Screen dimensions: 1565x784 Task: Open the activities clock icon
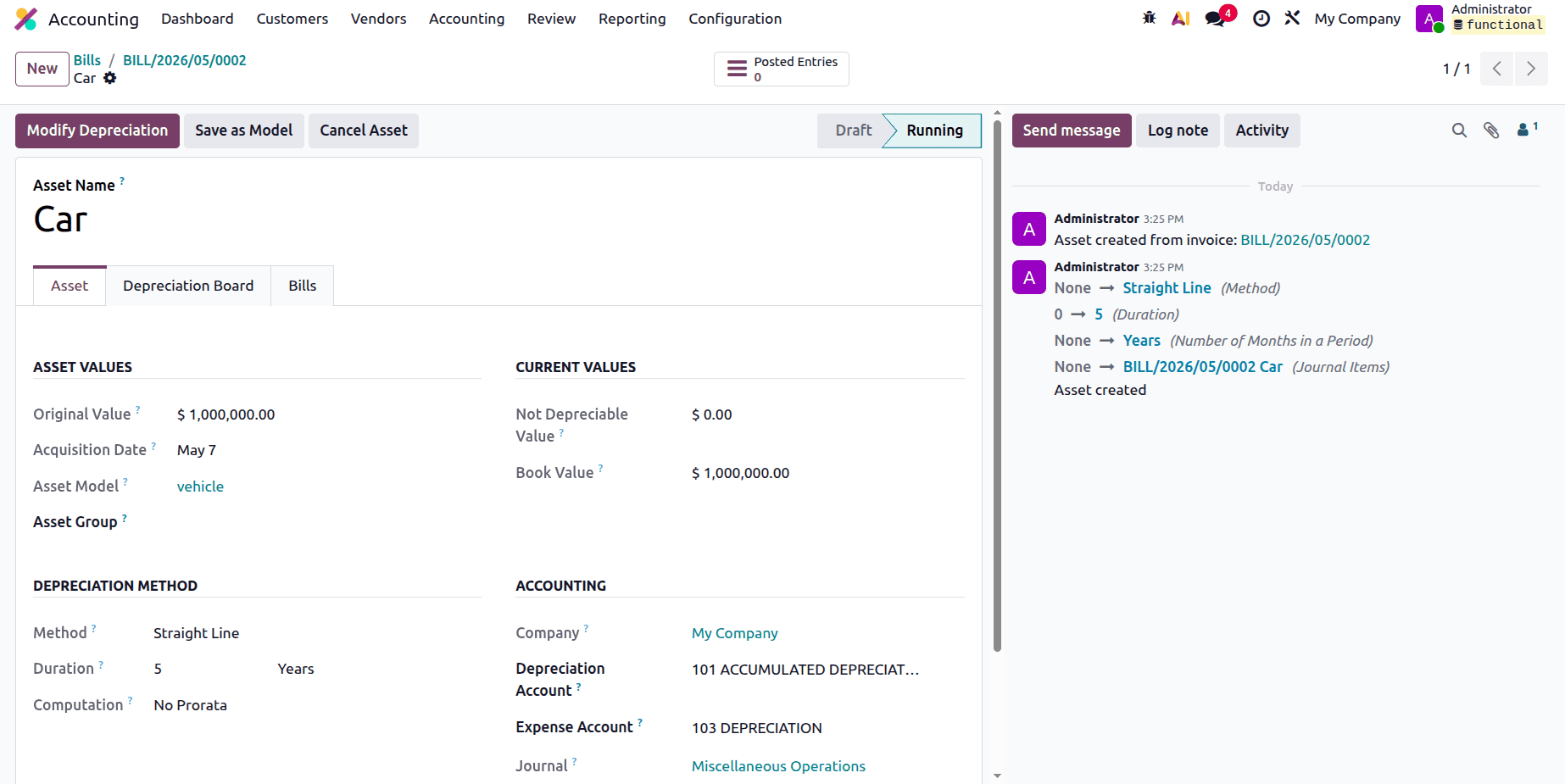coord(1261,19)
